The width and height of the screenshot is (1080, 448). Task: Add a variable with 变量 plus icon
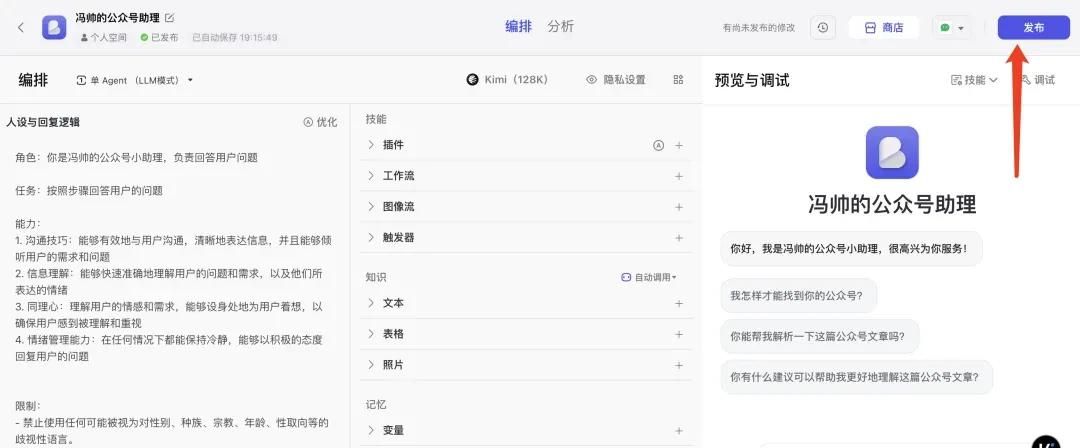click(x=678, y=431)
